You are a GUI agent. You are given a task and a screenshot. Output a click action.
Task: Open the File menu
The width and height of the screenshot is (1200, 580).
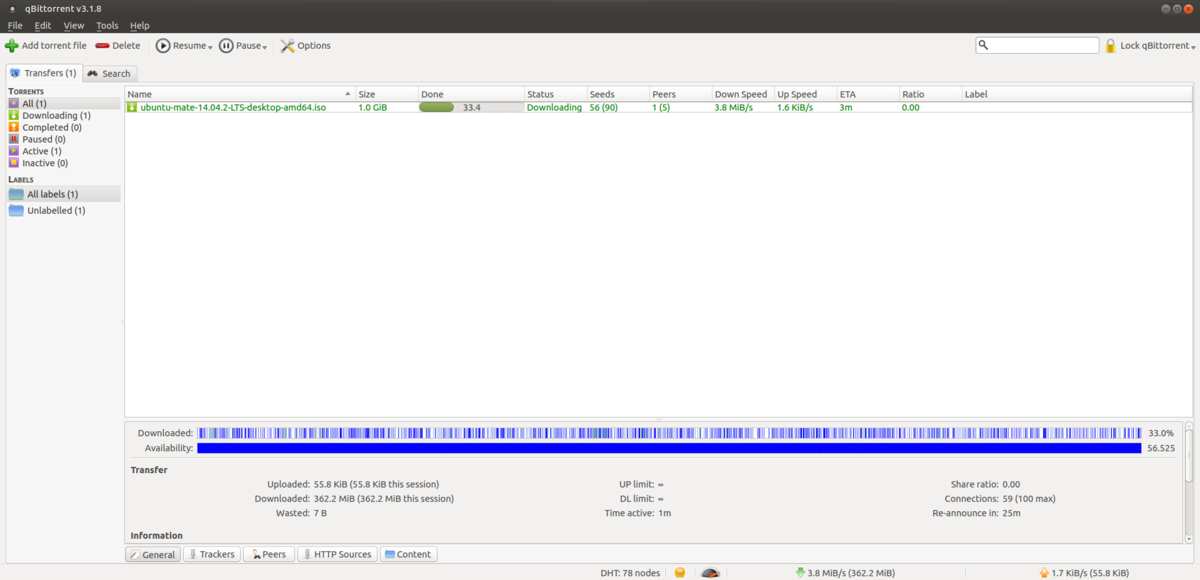15,25
